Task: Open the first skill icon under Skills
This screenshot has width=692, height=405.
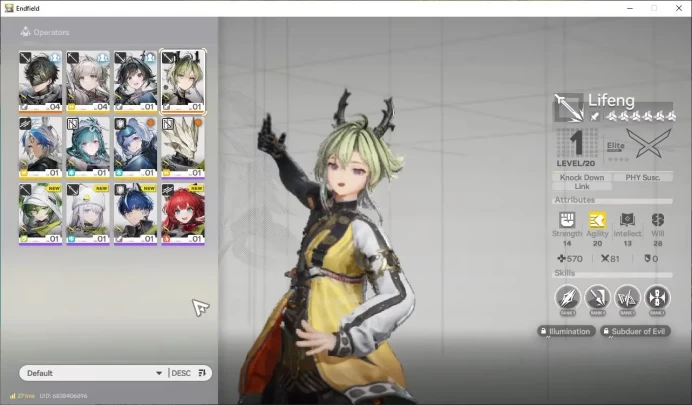Action: point(568,297)
